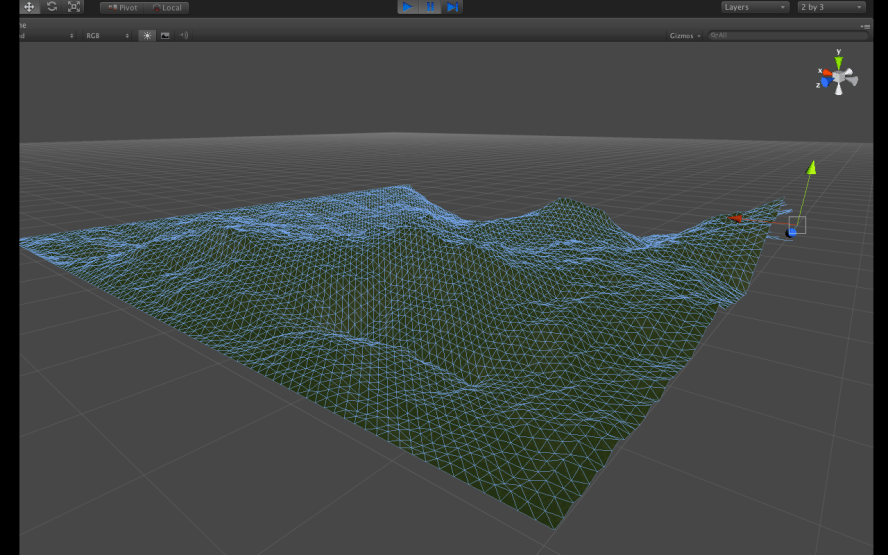Screen dimensions: 888x555
Task: Click the green Y axis on orientation gizmo
Action: pos(838,60)
